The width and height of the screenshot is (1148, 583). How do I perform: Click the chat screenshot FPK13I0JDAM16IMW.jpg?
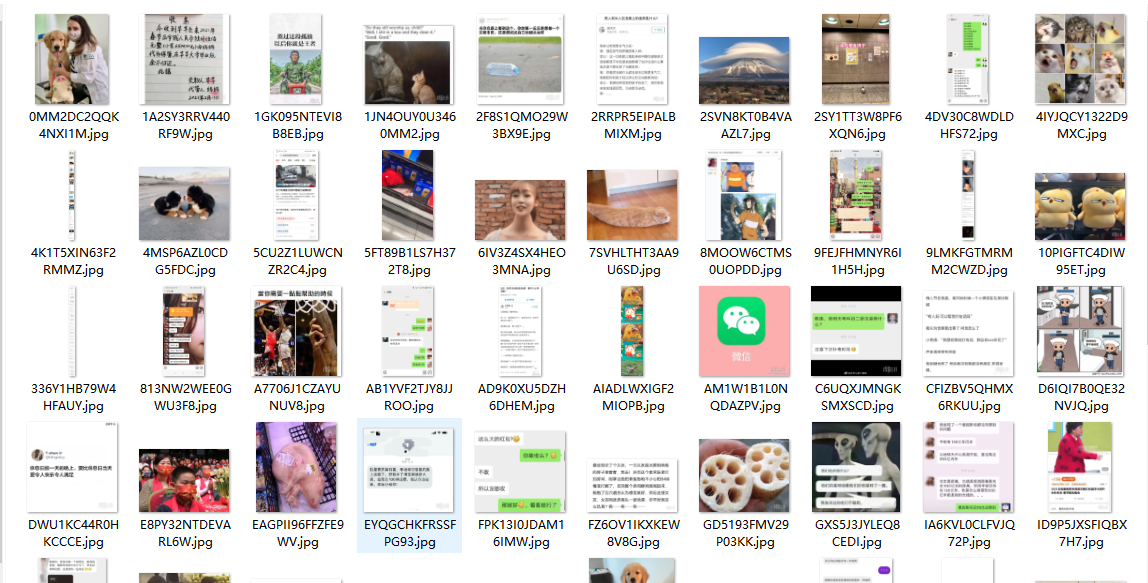[x=521, y=472]
